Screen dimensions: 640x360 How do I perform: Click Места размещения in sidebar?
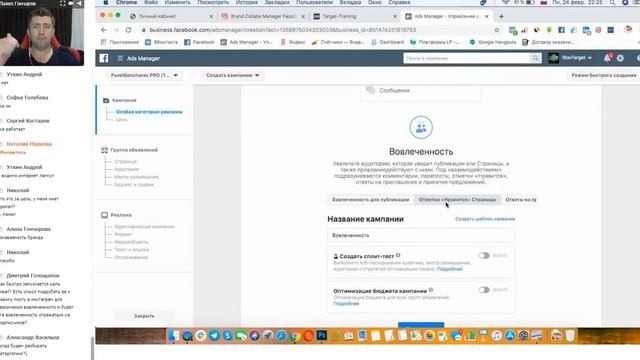(136, 177)
